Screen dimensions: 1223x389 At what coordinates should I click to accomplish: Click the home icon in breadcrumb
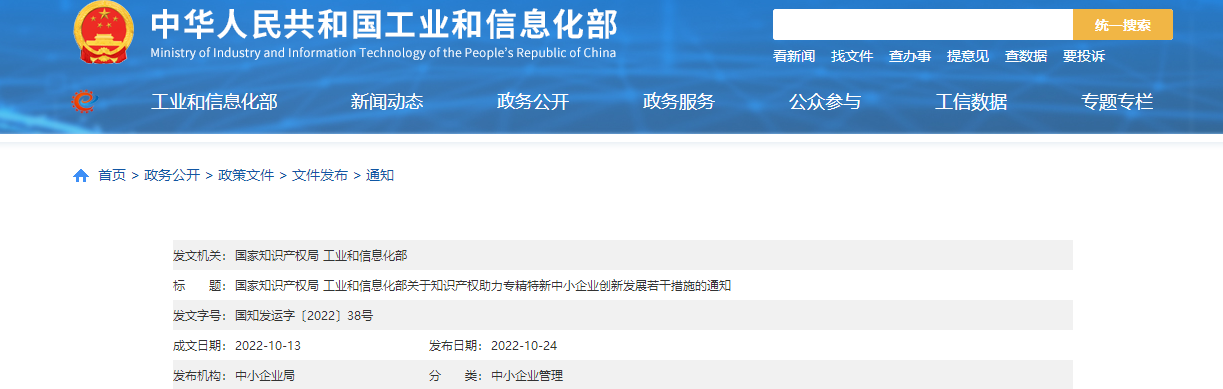(x=81, y=175)
